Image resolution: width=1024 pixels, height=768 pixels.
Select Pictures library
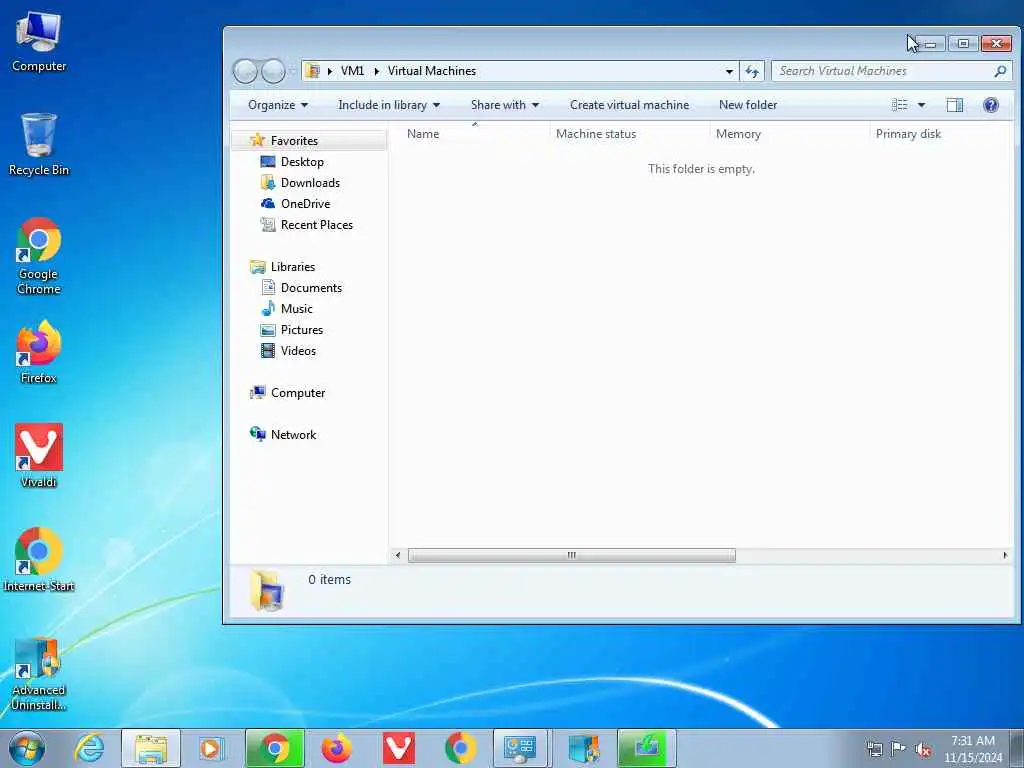coord(302,330)
